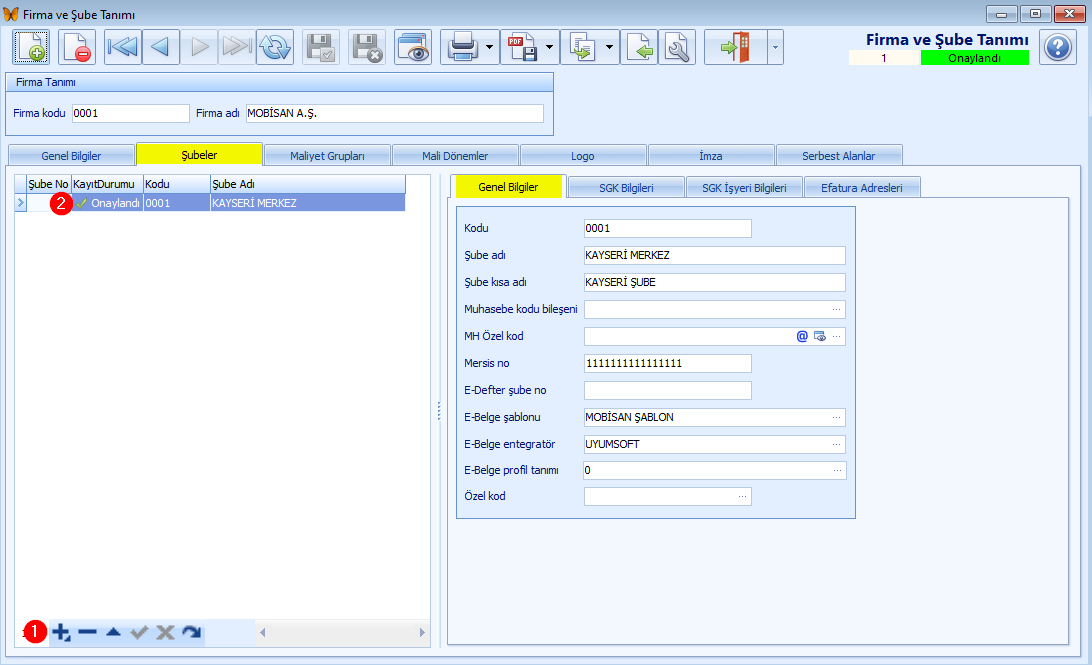1092x665 pixels.
Task: Open the wrench page settings icon
Action: pyautogui.click(x=677, y=47)
